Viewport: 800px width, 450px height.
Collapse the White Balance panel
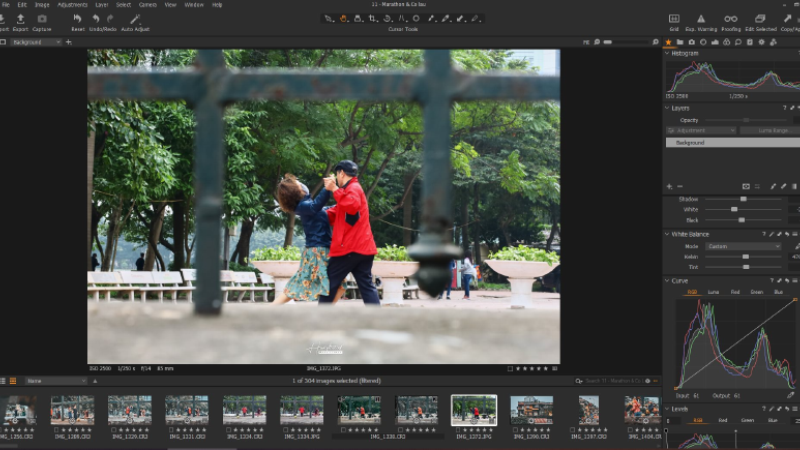(x=667, y=234)
